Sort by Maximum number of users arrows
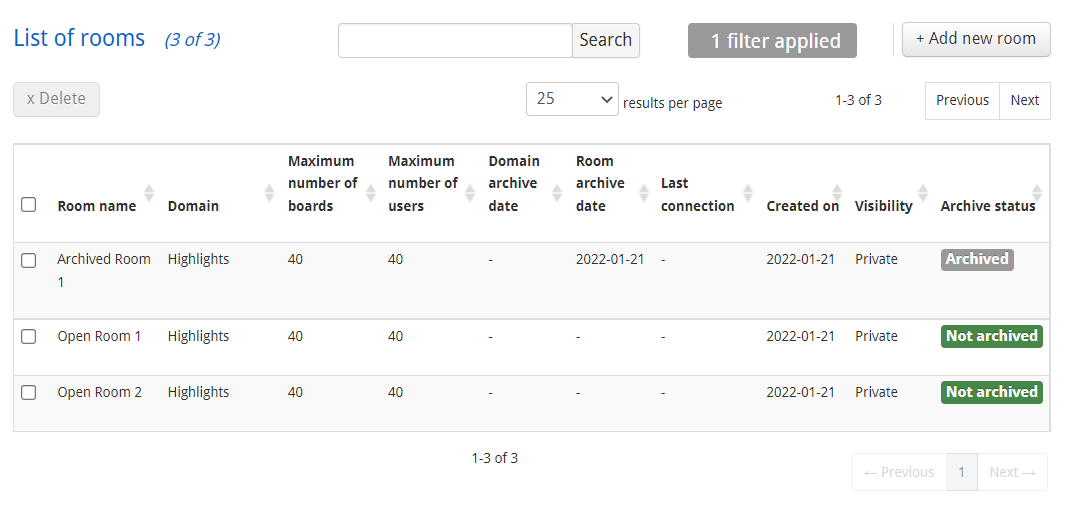 [470, 194]
